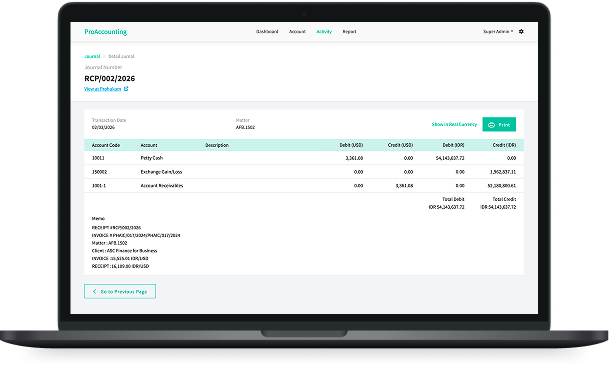The image size is (609, 366).
Task: Click the Transaction Date value
Action: tap(103, 127)
